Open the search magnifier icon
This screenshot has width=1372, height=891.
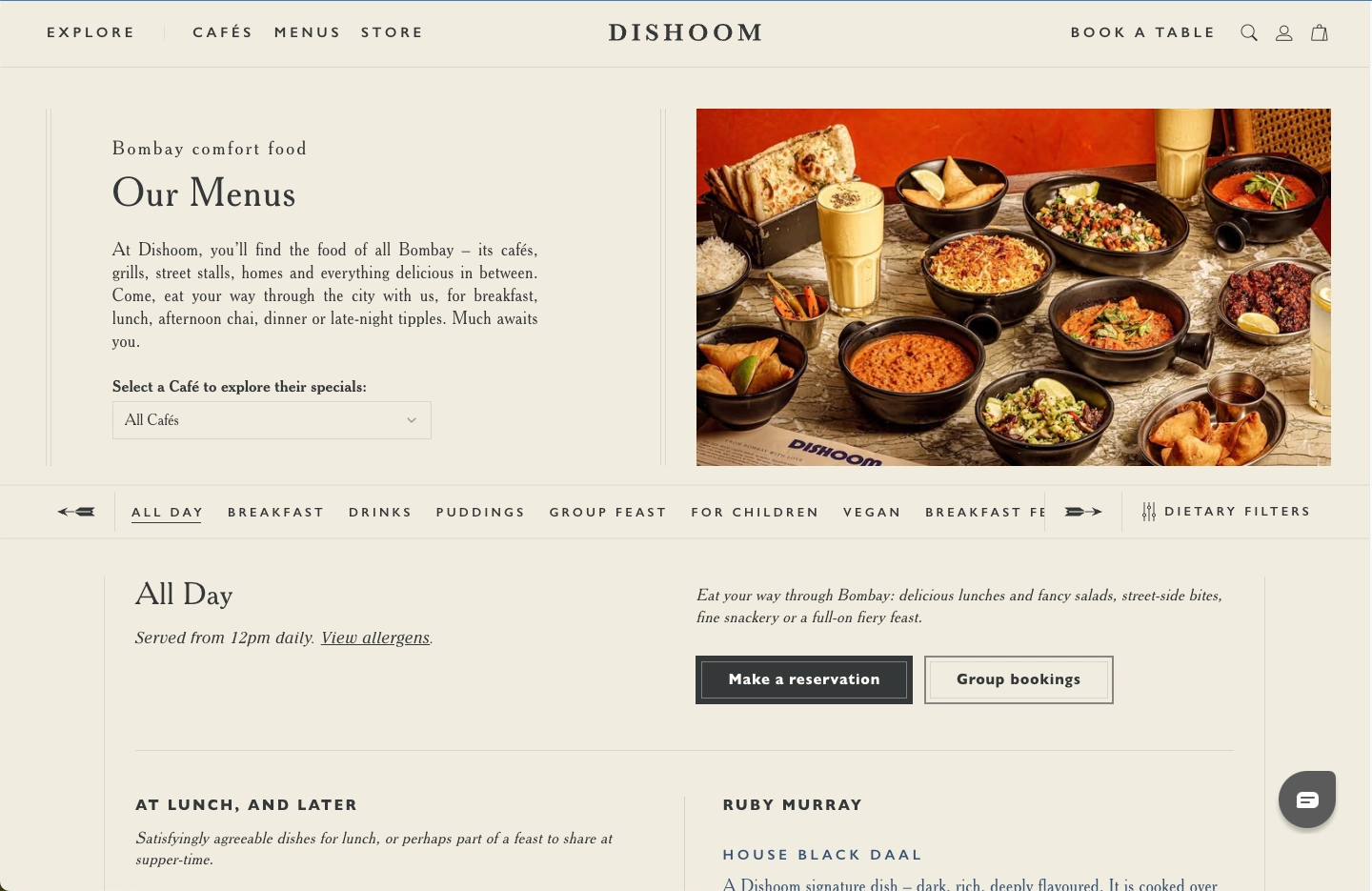(x=1249, y=32)
